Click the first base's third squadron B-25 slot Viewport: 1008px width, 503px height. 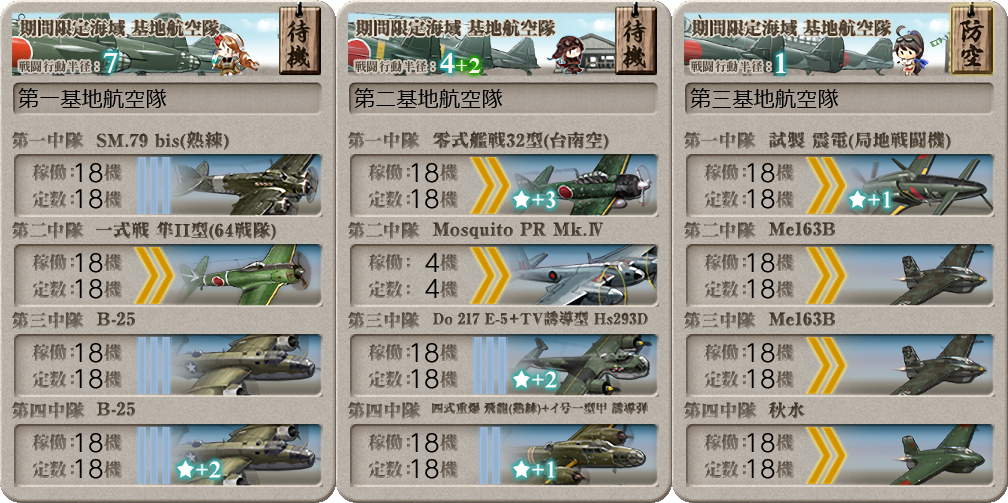(x=167, y=364)
